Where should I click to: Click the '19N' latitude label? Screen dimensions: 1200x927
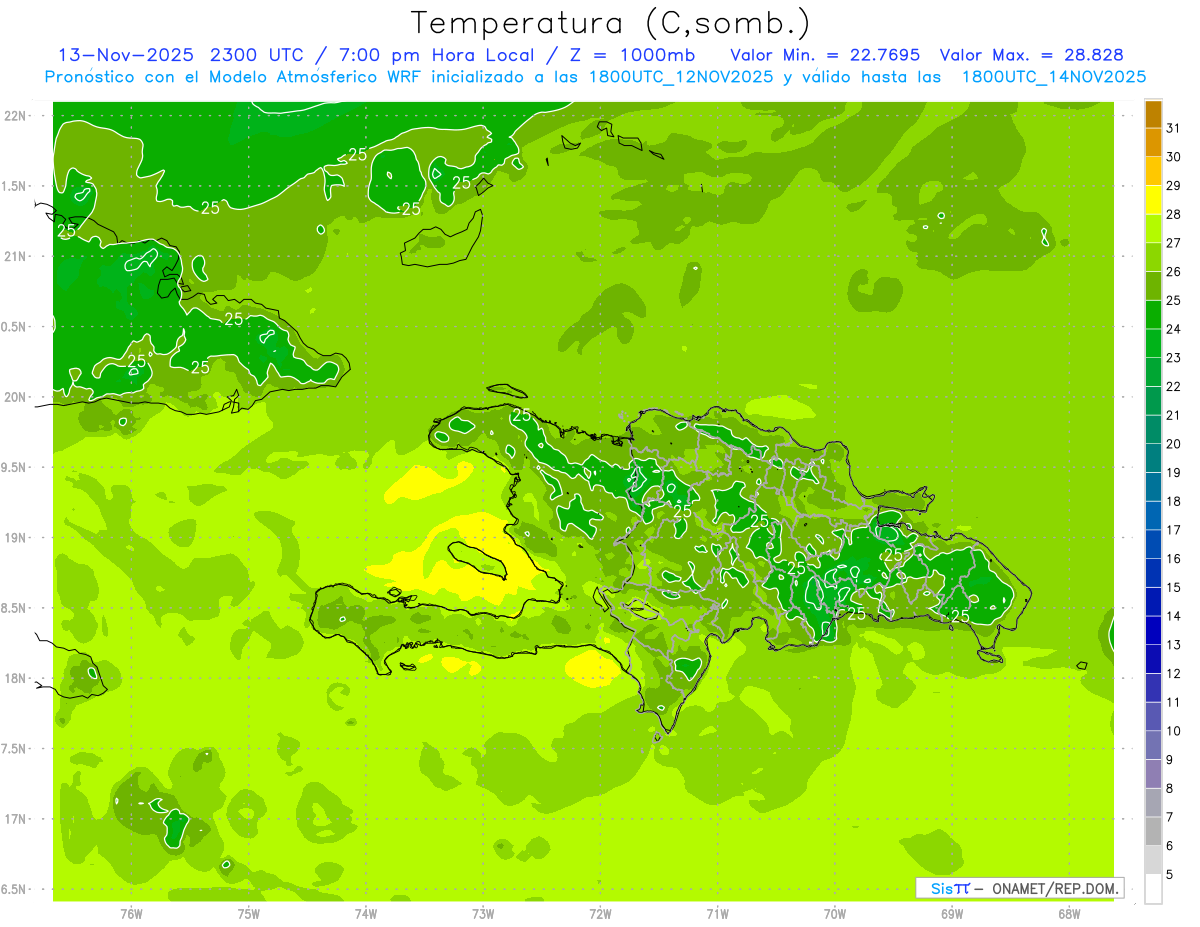16,538
